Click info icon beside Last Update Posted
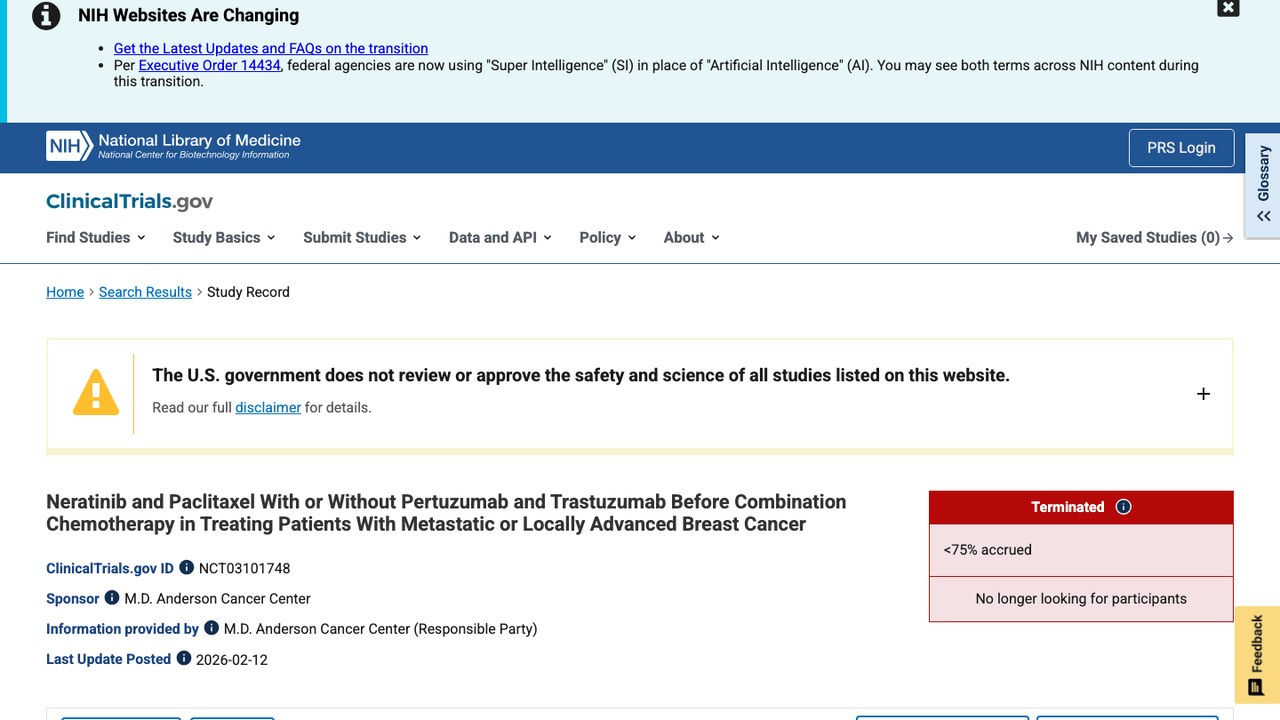 184,658
